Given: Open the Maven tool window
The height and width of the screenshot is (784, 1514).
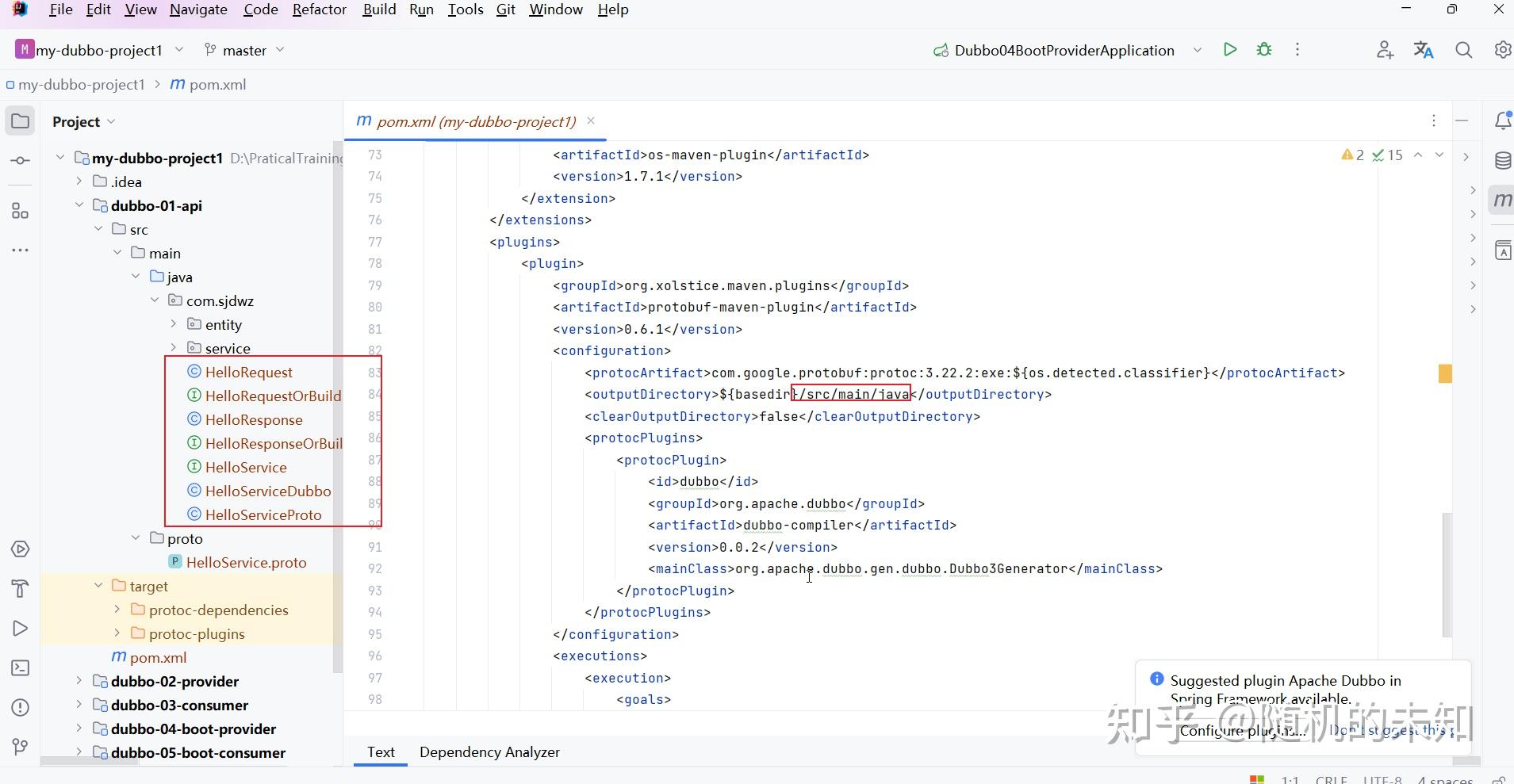Looking at the screenshot, I should click(1504, 200).
